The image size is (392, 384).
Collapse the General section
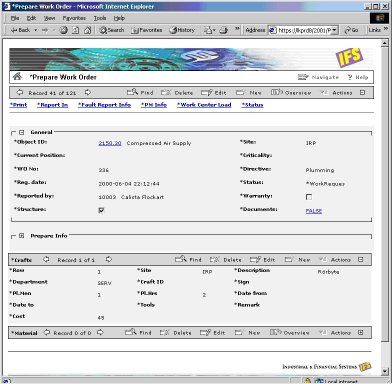tap(22, 132)
